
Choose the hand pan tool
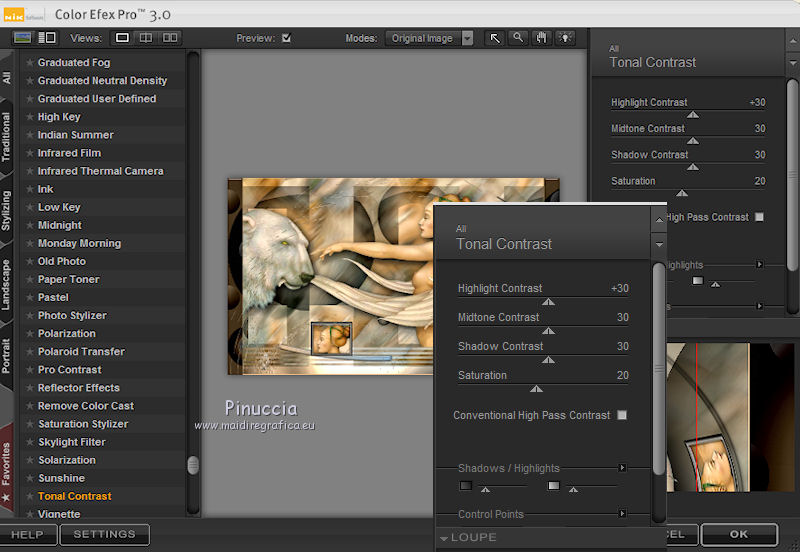pos(542,38)
